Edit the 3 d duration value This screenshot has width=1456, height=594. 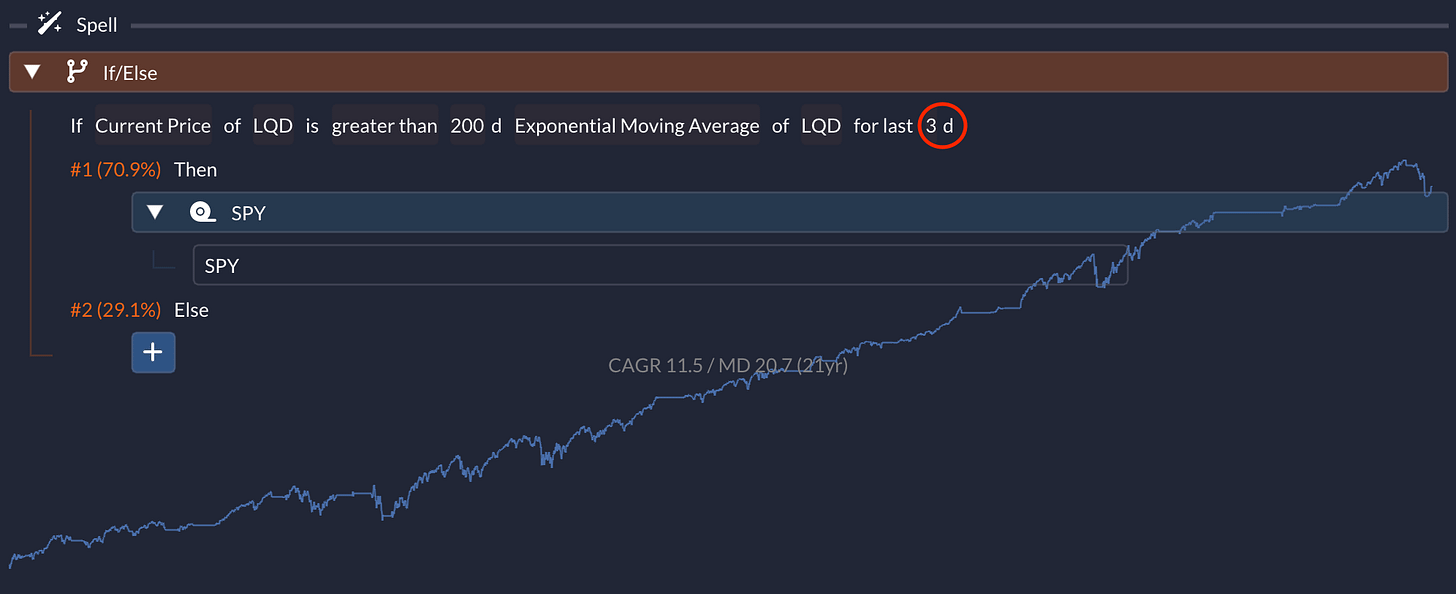coord(939,126)
